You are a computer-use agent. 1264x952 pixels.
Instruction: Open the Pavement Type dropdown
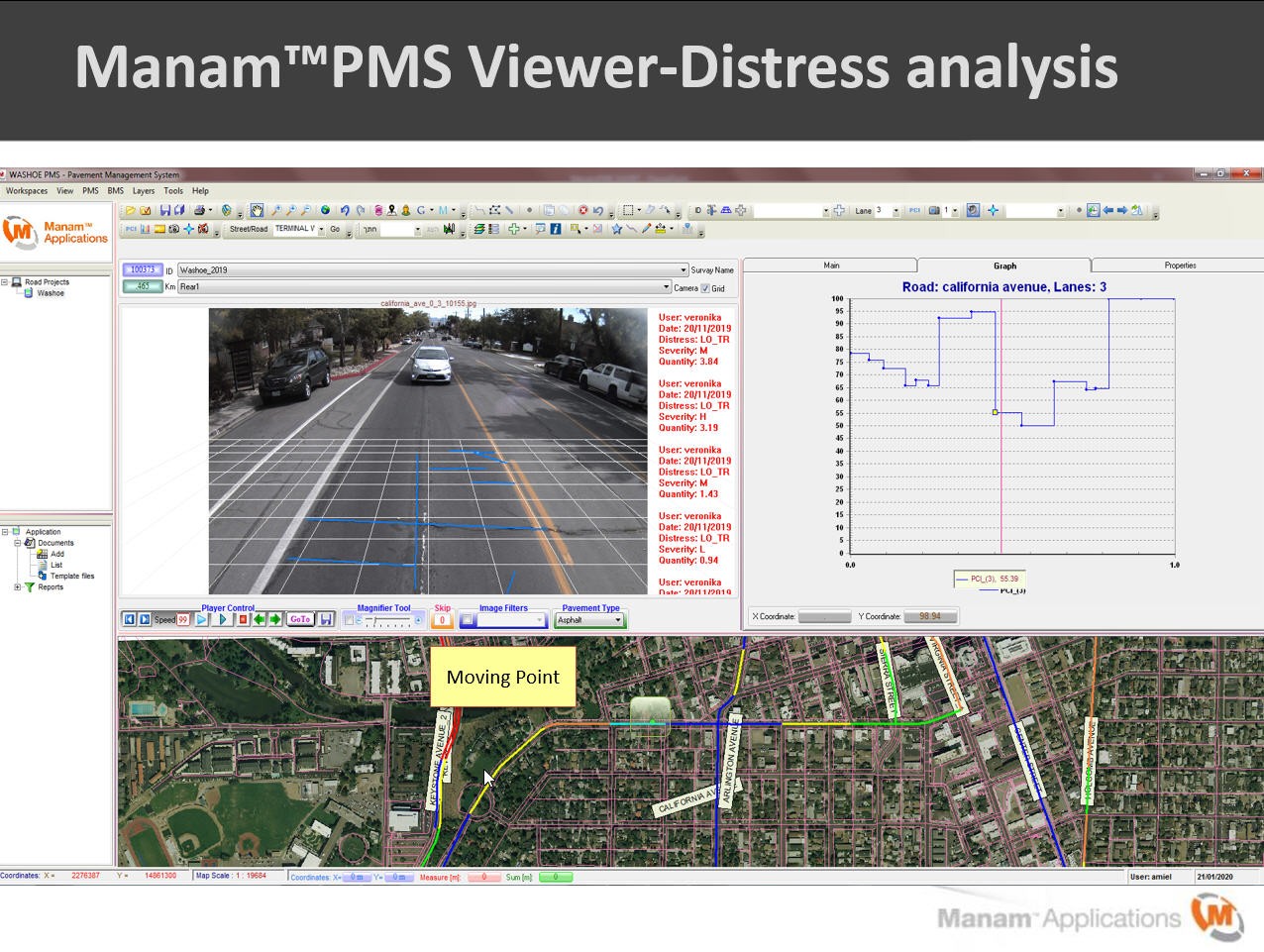coord(618,620)
